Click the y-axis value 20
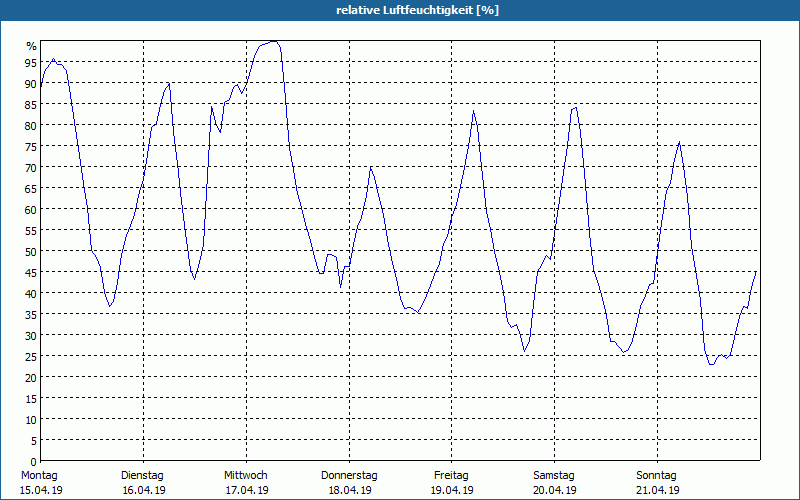The height and width of the screenshot is (500, 800). pyautogui.click(x=31, y=378)
